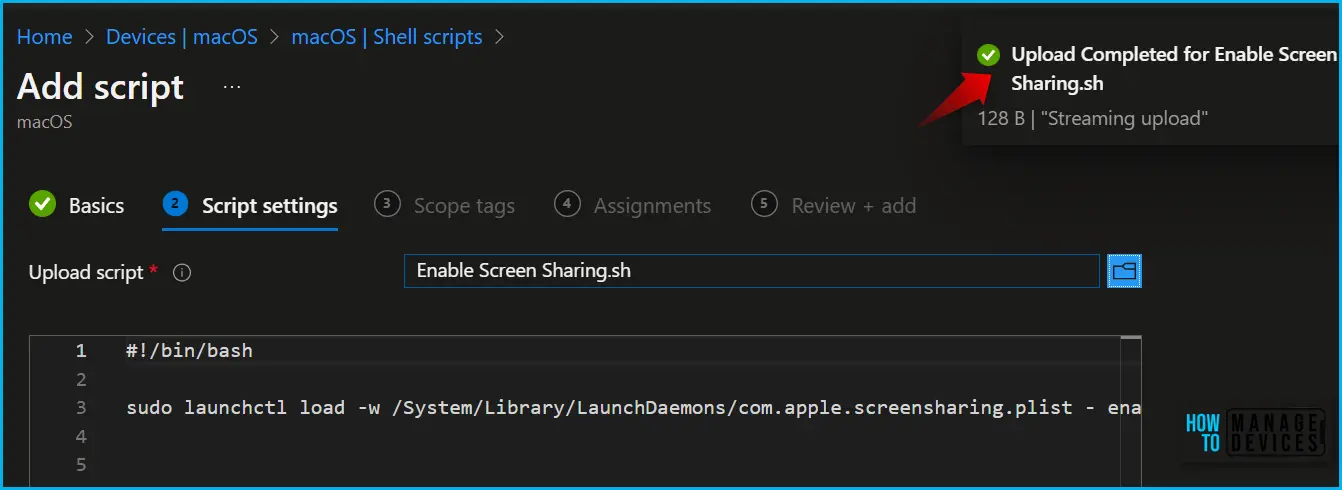The height and width of the screenshot is (490, 1342).
Task: Click the green check on upload notification
Action: click(x=988, y=55)
